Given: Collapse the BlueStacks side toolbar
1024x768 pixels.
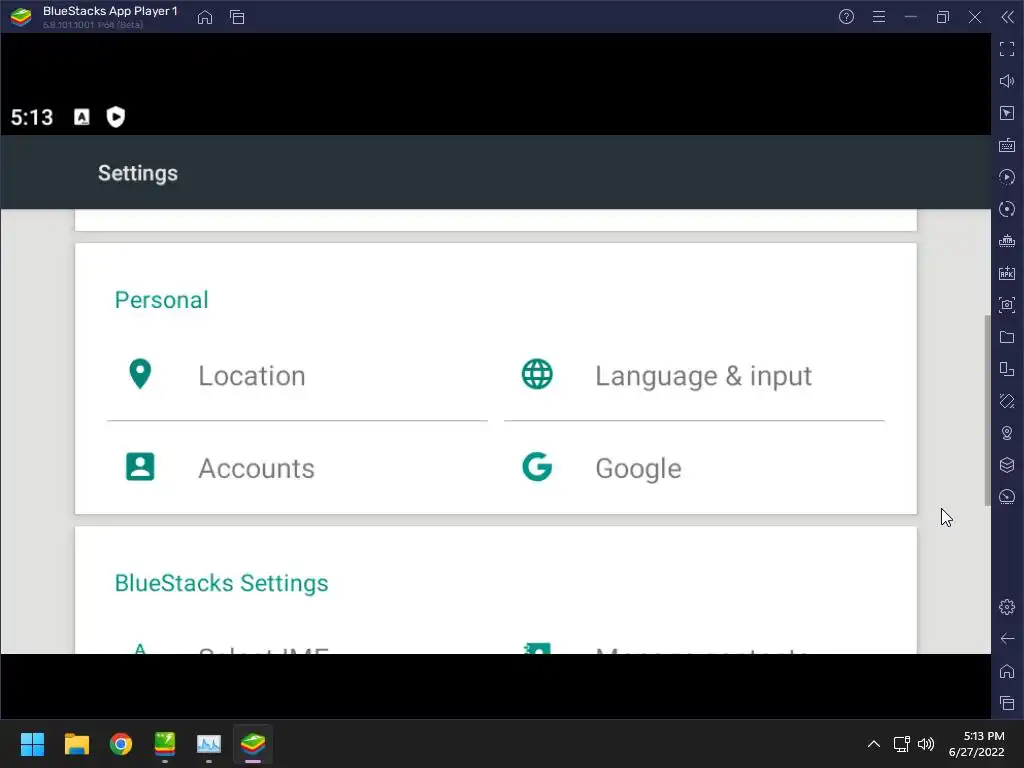Looking at the screenshot, I should click(1008, 17).
